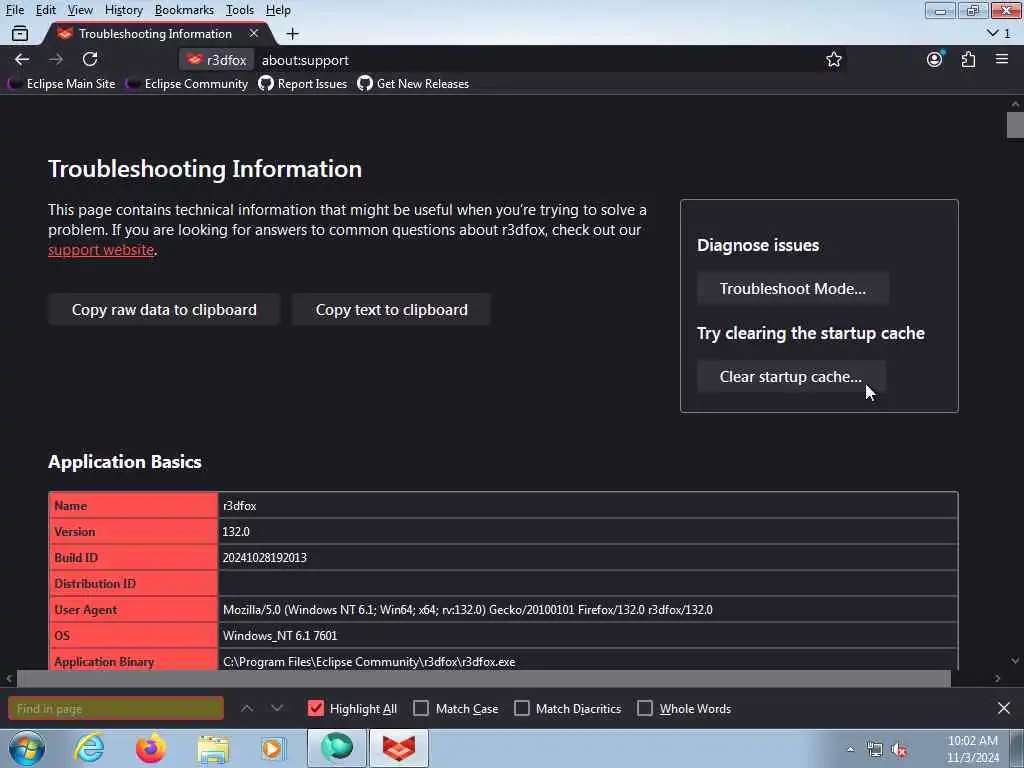Open Windows Start button
Image resolution: width=1024 pixels, height=768 pixels.
[x=27, y=748]
